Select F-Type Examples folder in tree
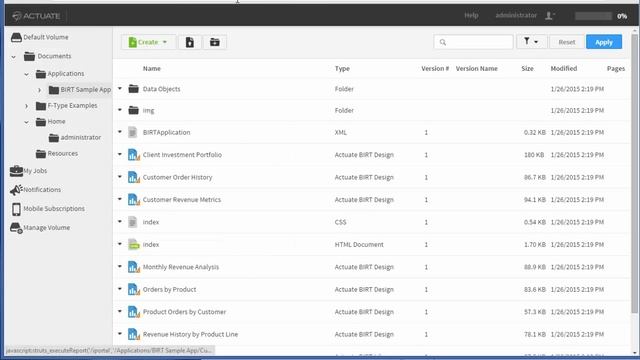Screen dimensions: 640x360 coord(67,106)
